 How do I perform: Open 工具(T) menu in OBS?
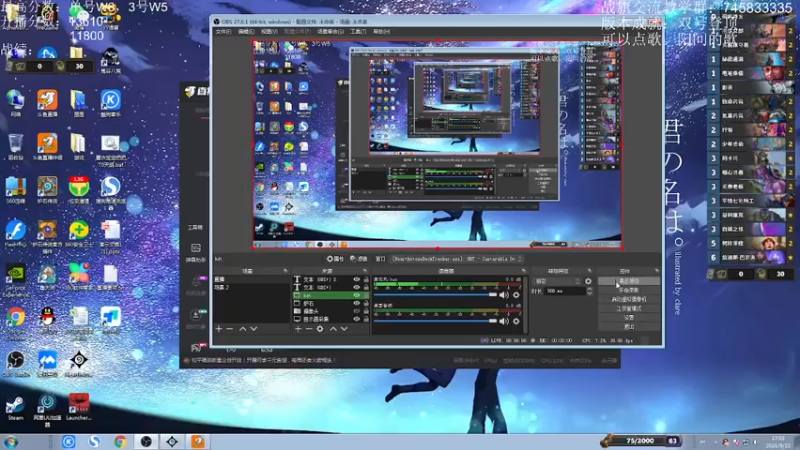pos(358,32)
